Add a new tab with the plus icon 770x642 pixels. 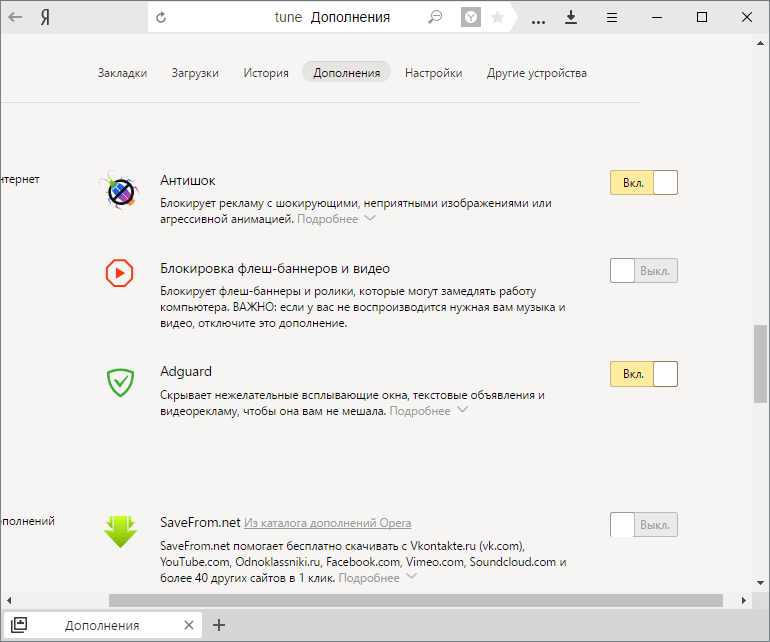click(219, 625)
